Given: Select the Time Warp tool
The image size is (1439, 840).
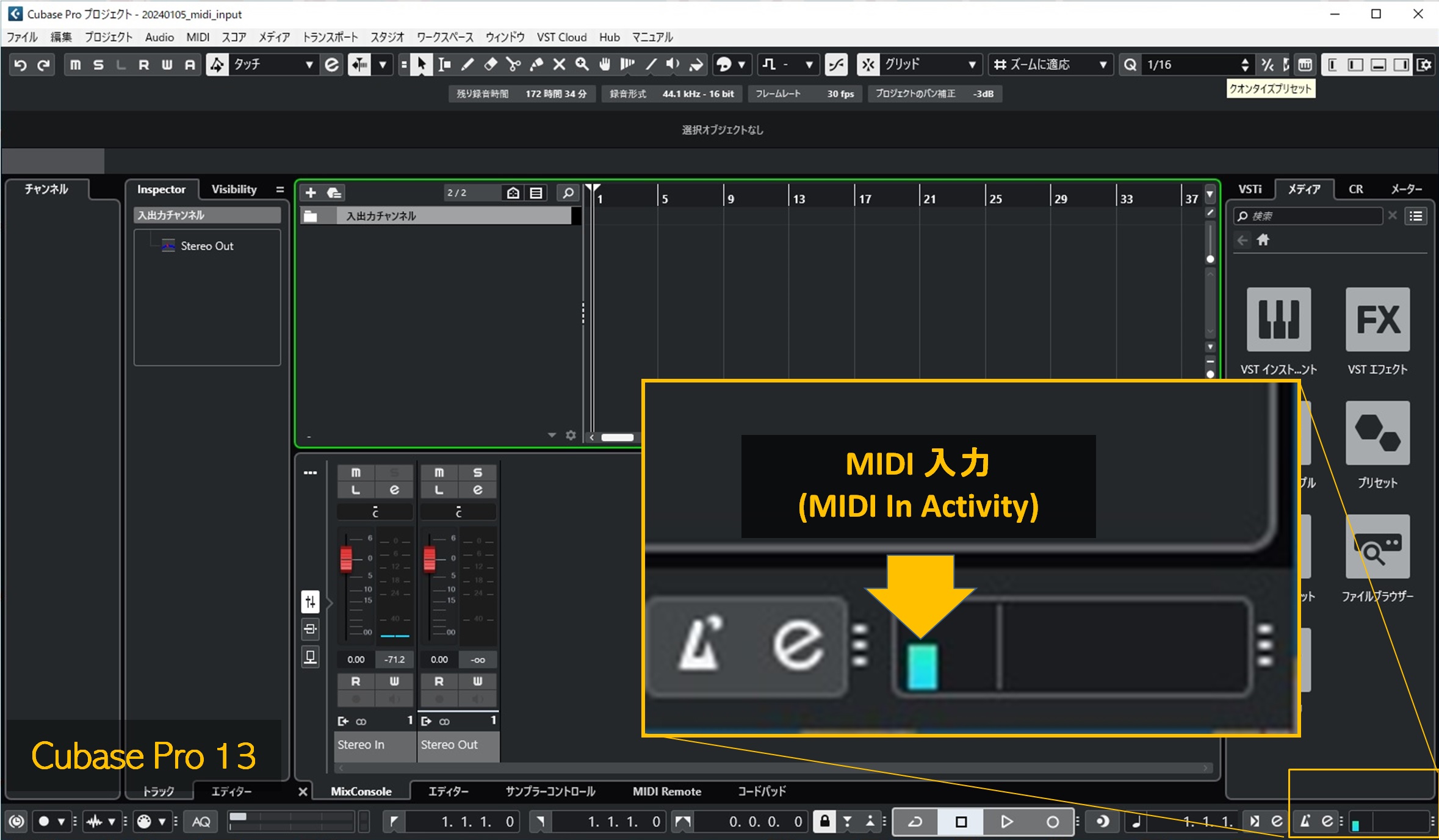Looking at the screenshot, I should (x=627, y=65).
